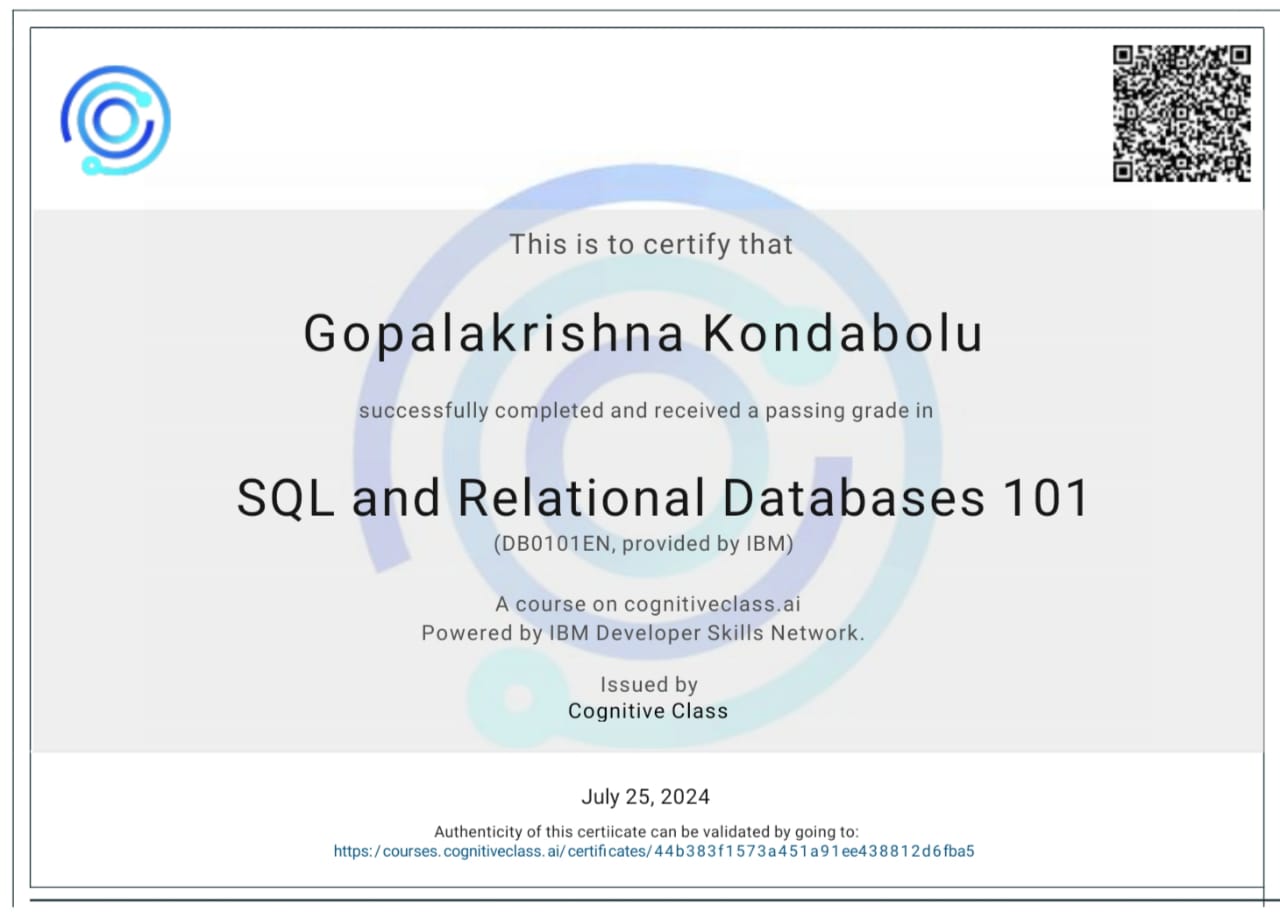
Task: Click the issuer name "Cognitive Class"
Action: point(648,711)
